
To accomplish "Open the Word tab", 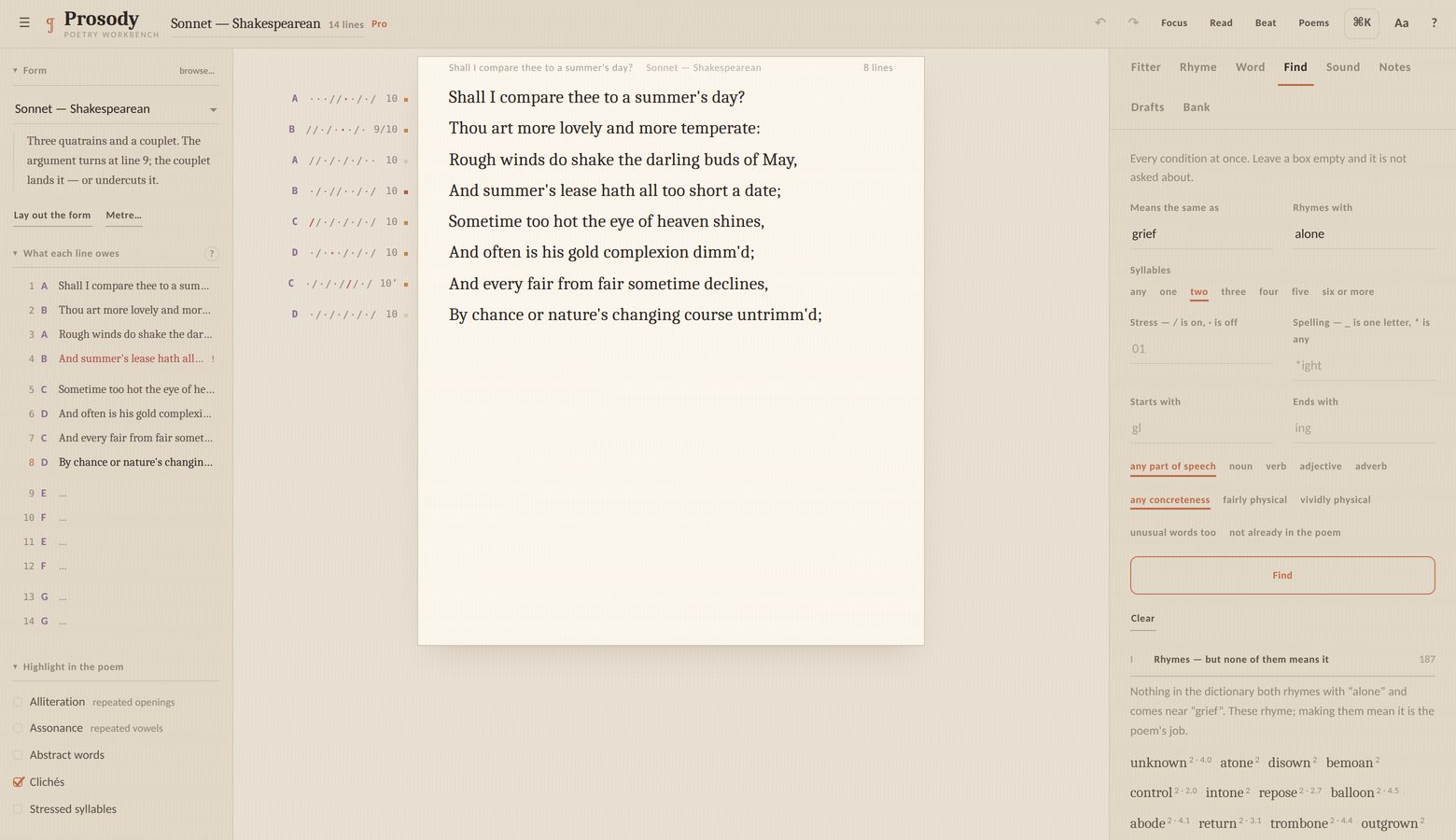I will [x=1250, y=67].
